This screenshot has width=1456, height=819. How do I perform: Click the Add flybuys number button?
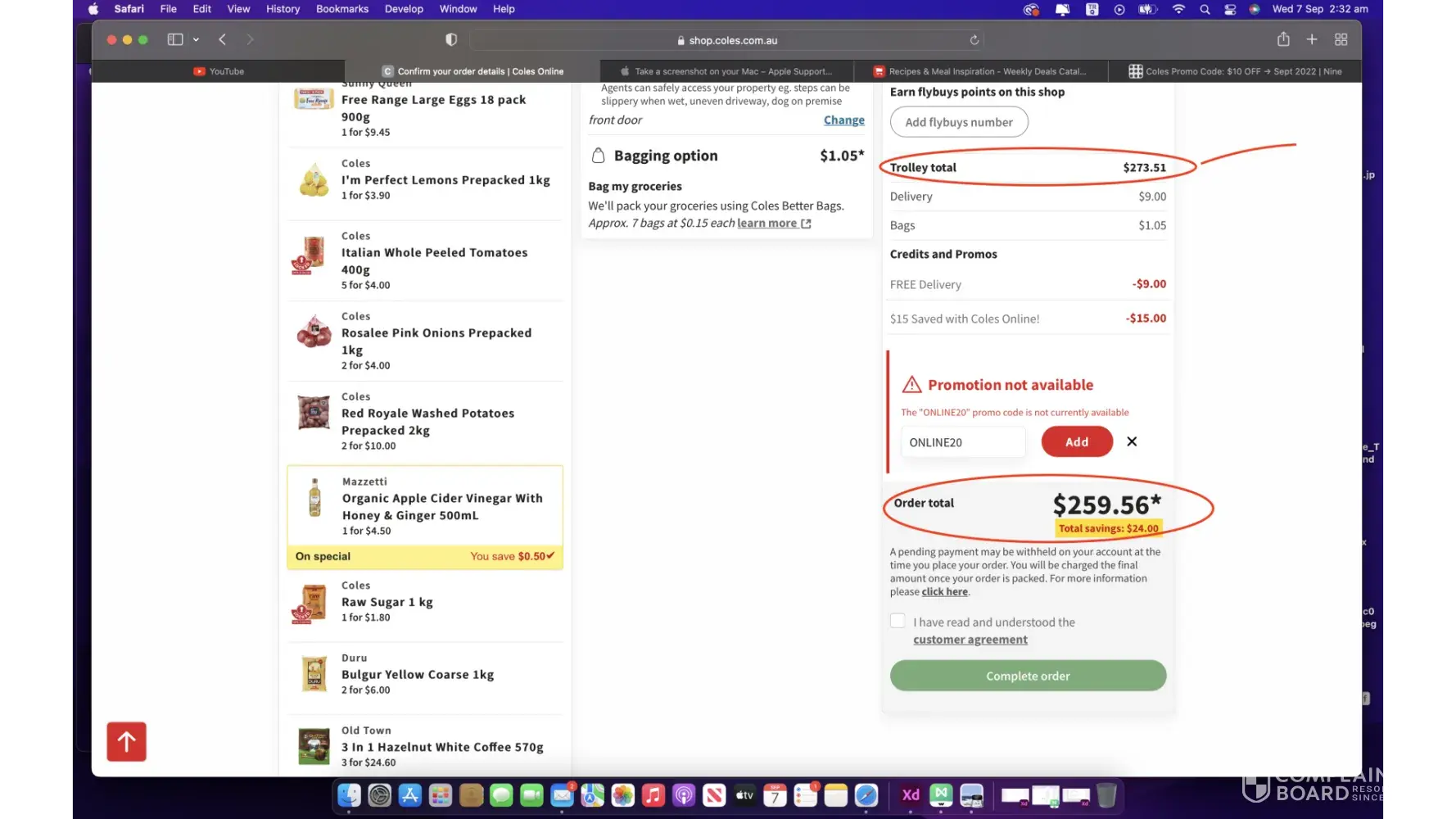tap(958, 122)
